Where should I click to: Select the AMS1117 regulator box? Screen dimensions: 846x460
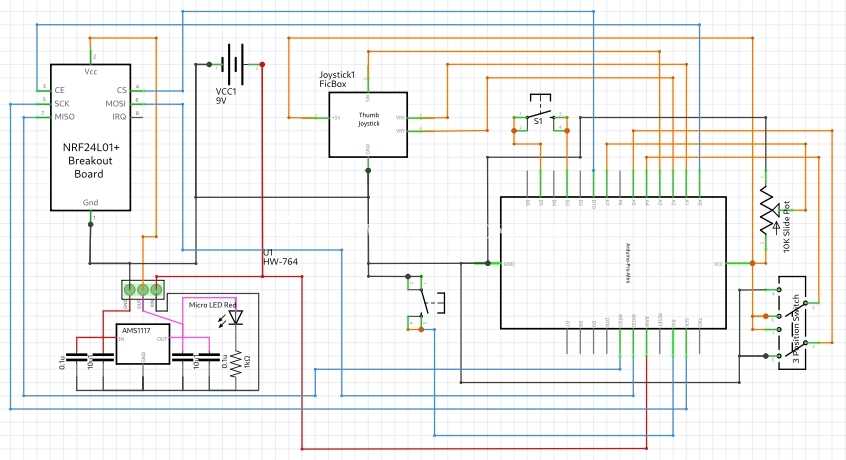click(x=143, y=344)
